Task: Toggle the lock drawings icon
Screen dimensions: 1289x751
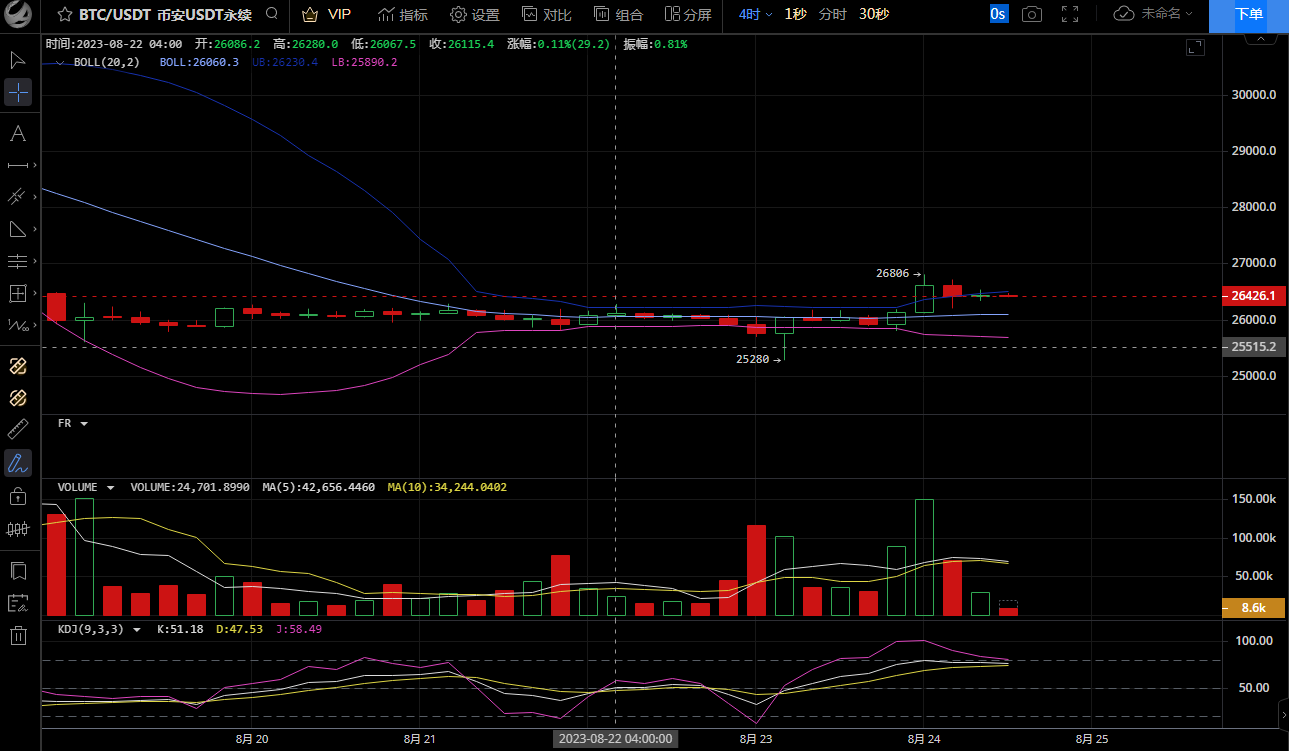Action: [x=18, y=496]
